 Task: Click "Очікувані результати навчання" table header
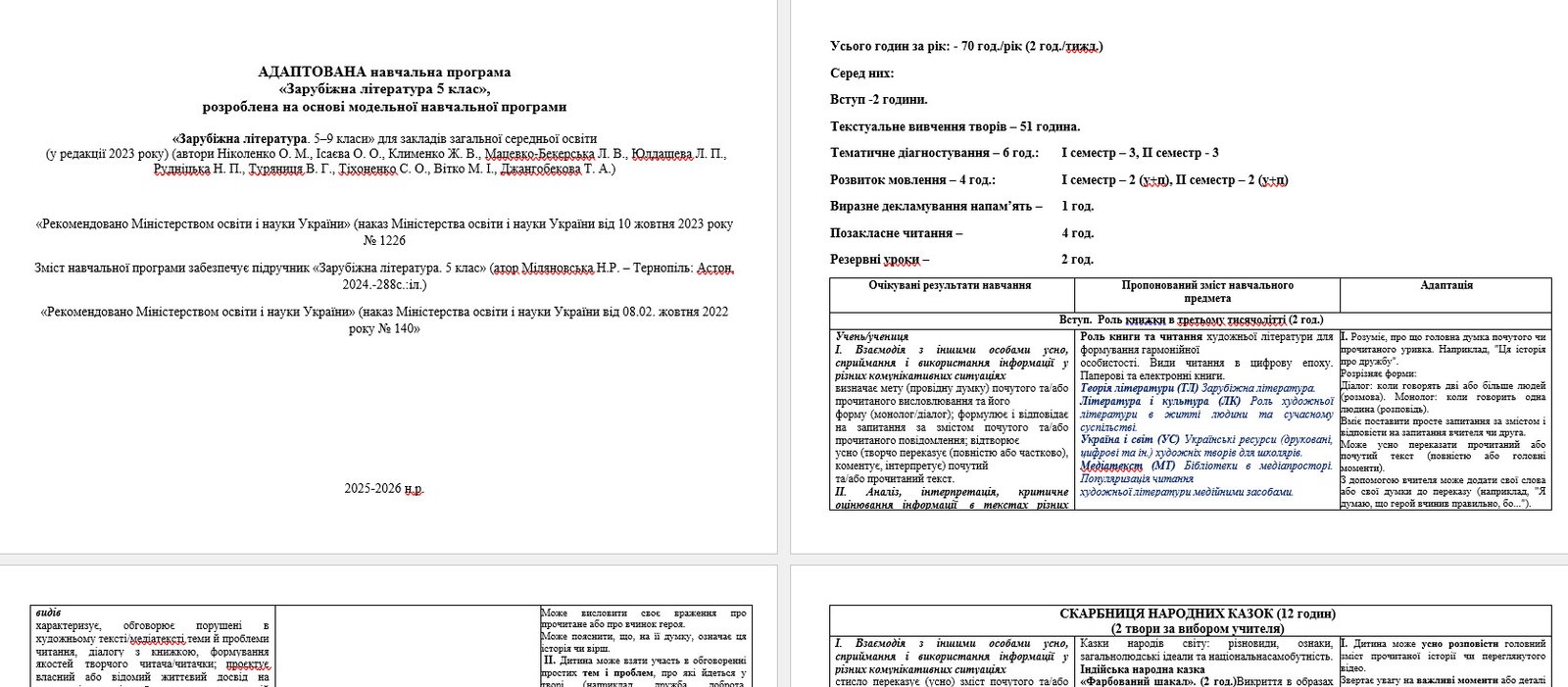tap(950, 286)
